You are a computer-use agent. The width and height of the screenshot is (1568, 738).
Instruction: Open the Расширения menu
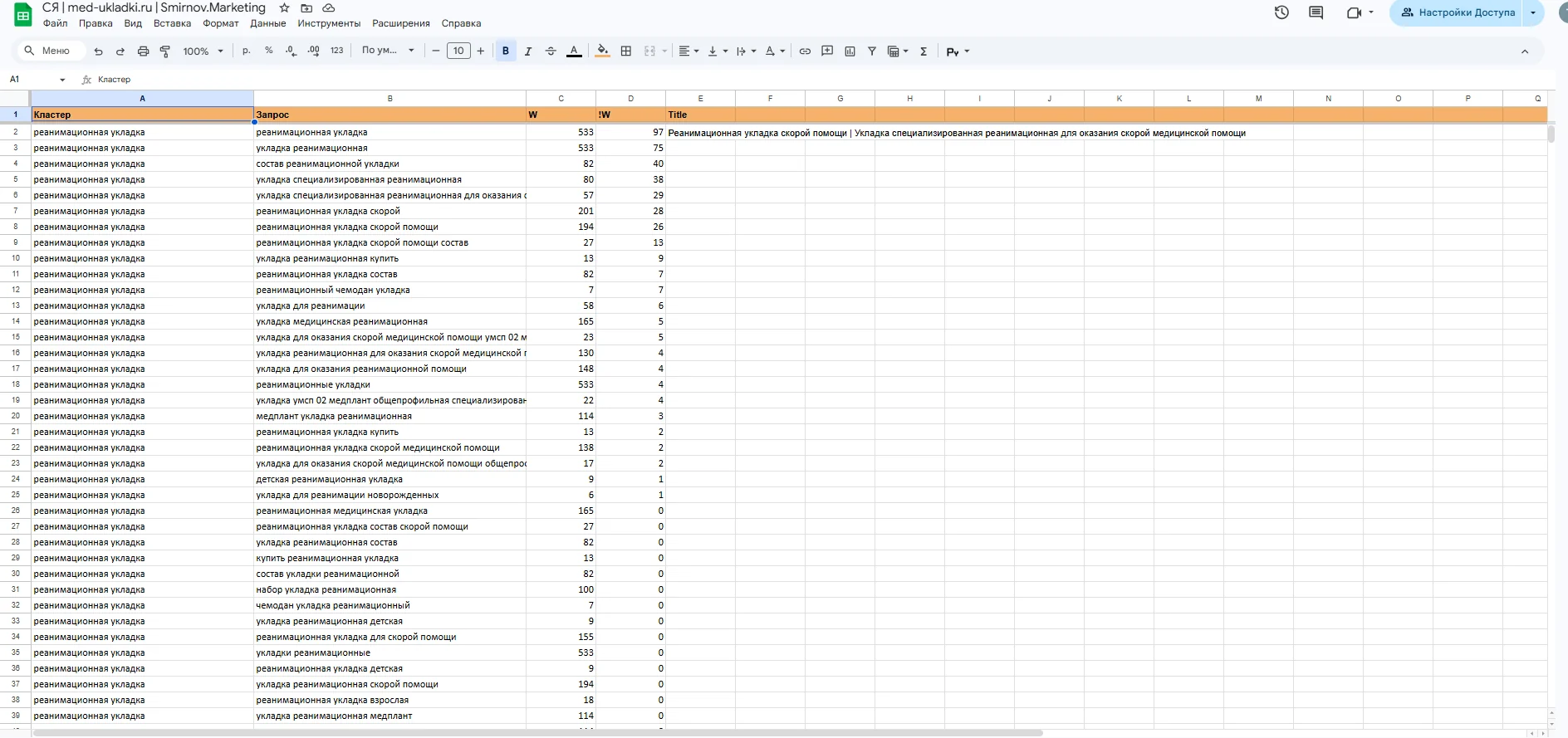[x=401, y=23]
